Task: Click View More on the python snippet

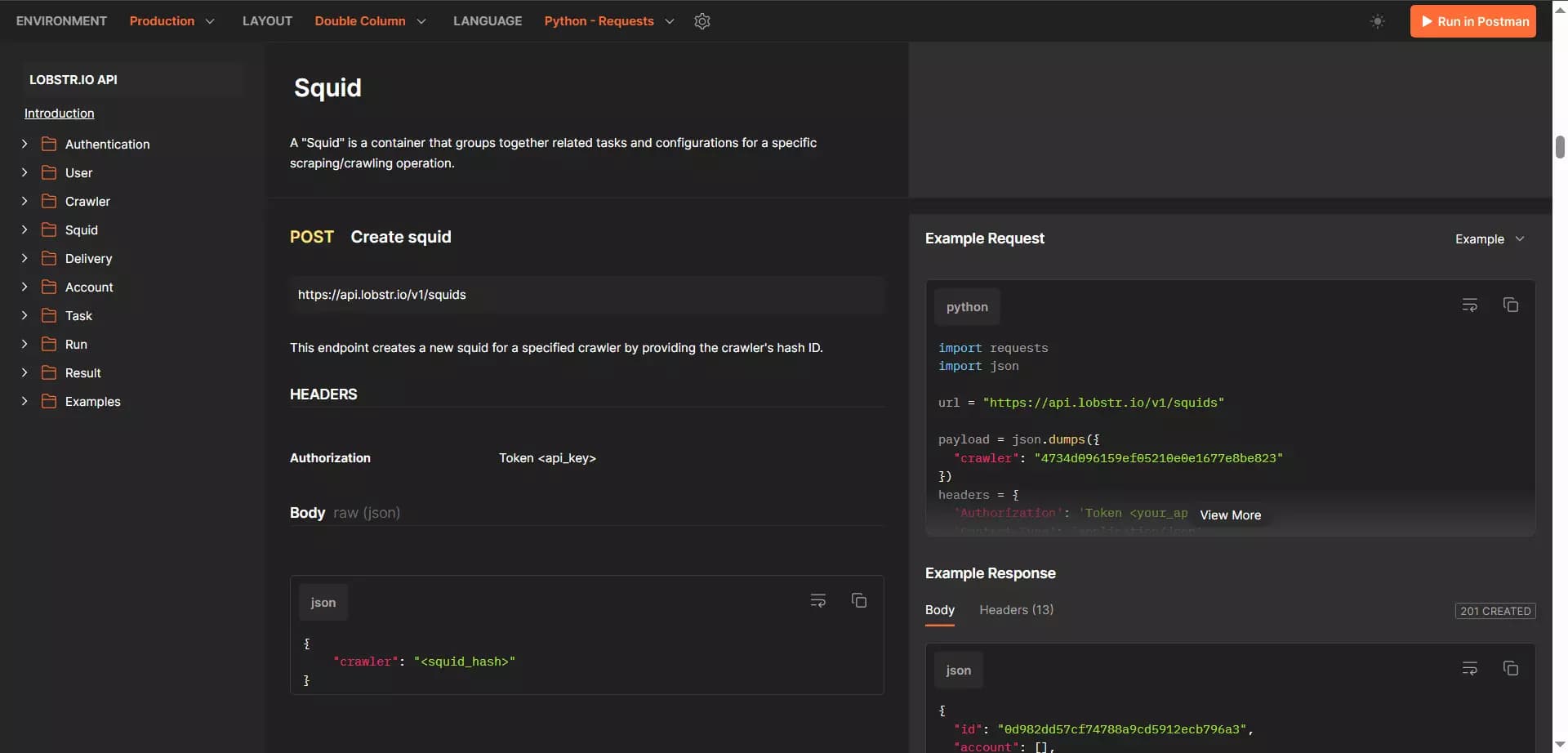Action: pos(1230,515)
